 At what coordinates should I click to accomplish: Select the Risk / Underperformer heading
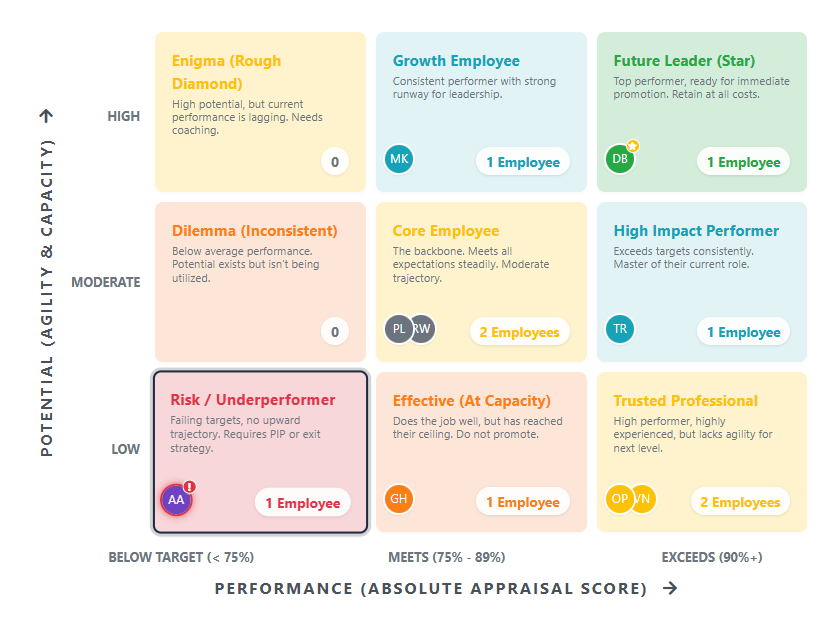tap(252, 400)
